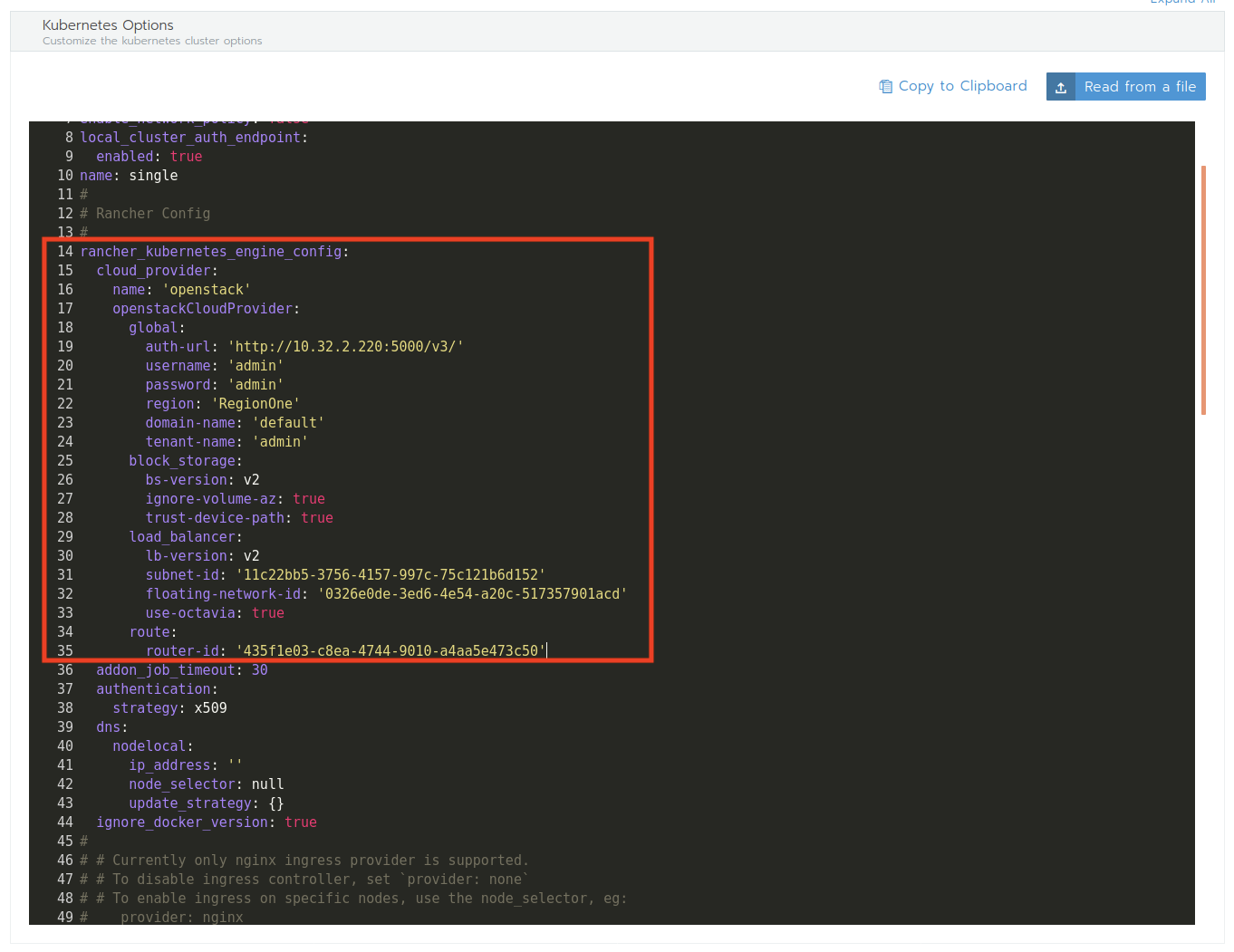The width and height of the screenshot is (1234, 952).
Task: Click the YAML editor vertical scrollbar
Action: tap(1203, 290)
